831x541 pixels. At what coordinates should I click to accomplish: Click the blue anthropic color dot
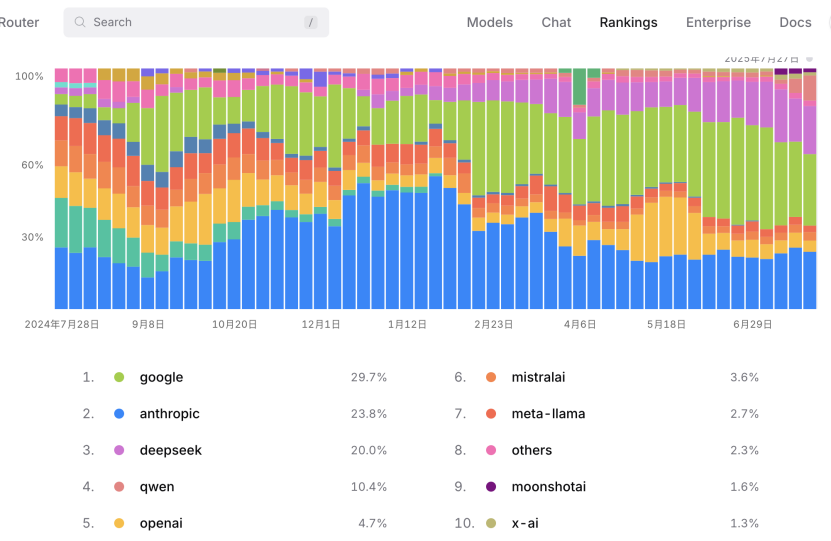[x=119, y=414]
